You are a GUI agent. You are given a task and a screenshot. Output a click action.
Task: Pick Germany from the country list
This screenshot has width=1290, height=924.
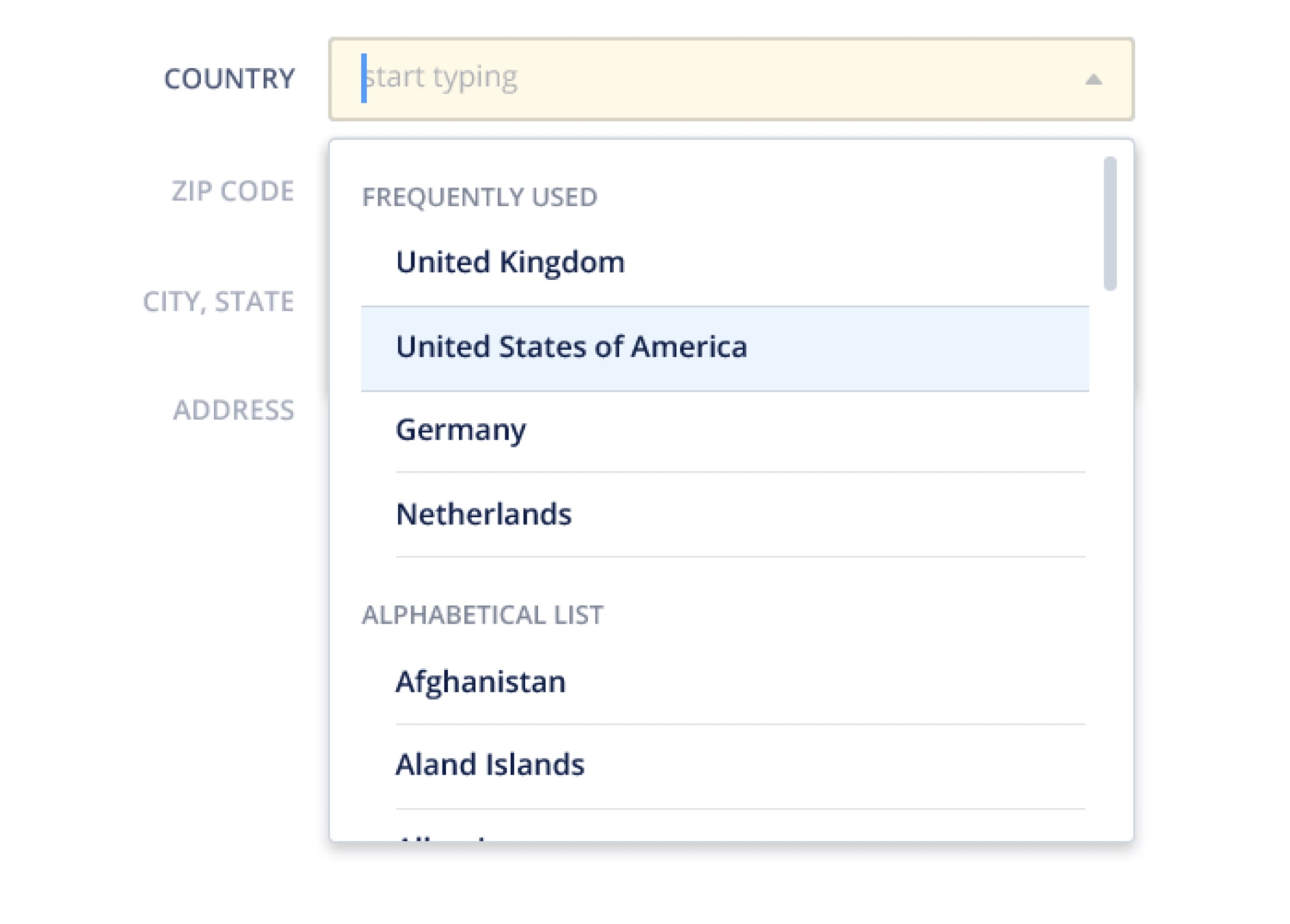pos(461,430)
